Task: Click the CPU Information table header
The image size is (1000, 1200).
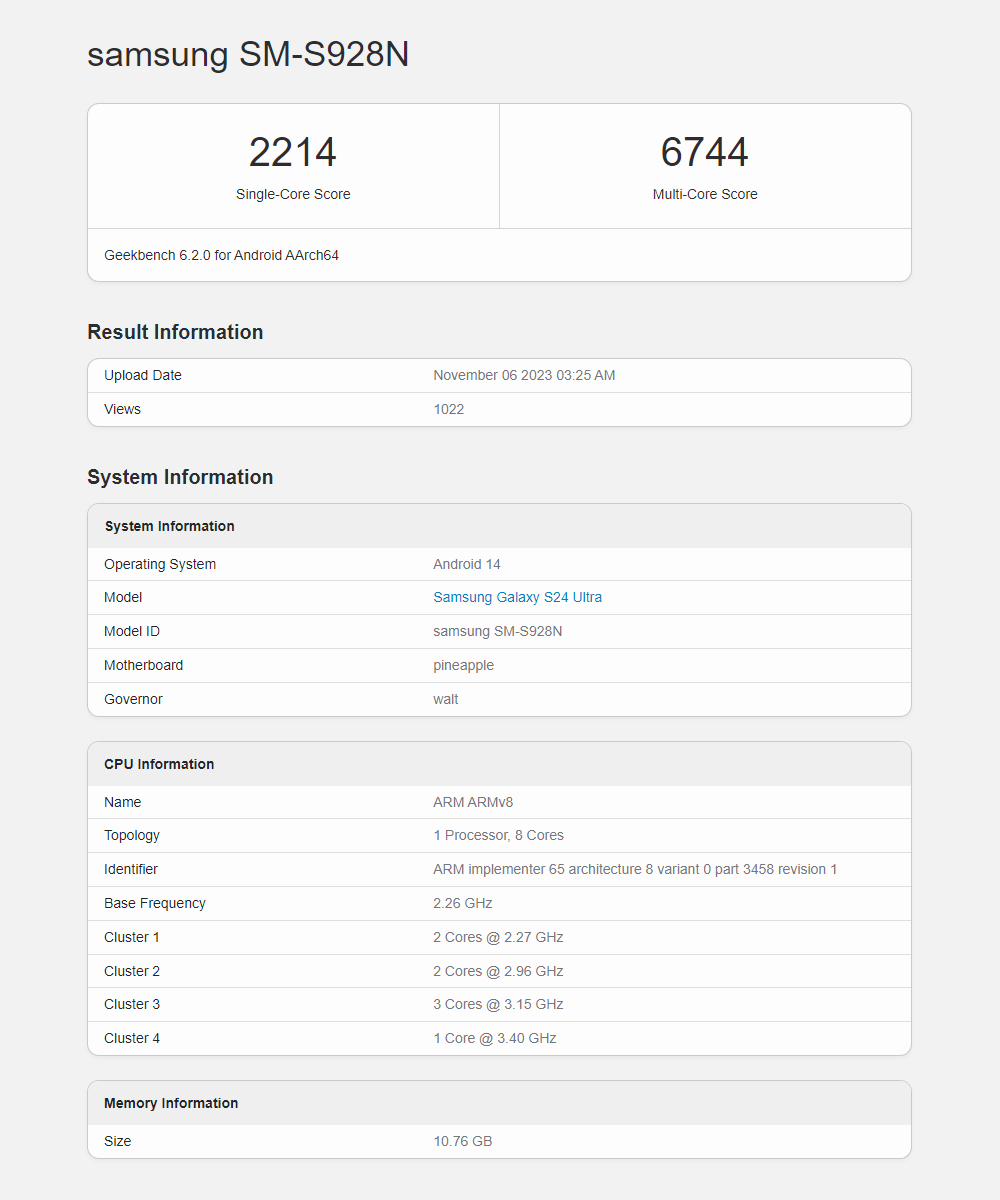Action: pos(159,764)
